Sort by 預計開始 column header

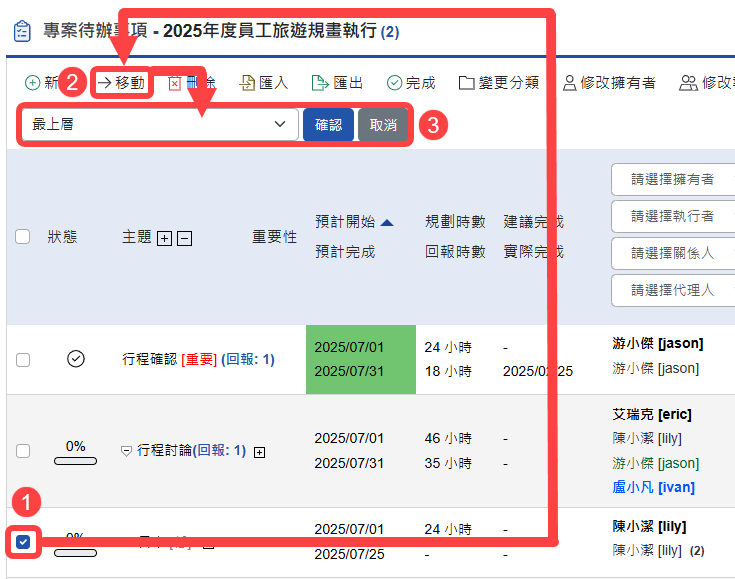(345, 221)
